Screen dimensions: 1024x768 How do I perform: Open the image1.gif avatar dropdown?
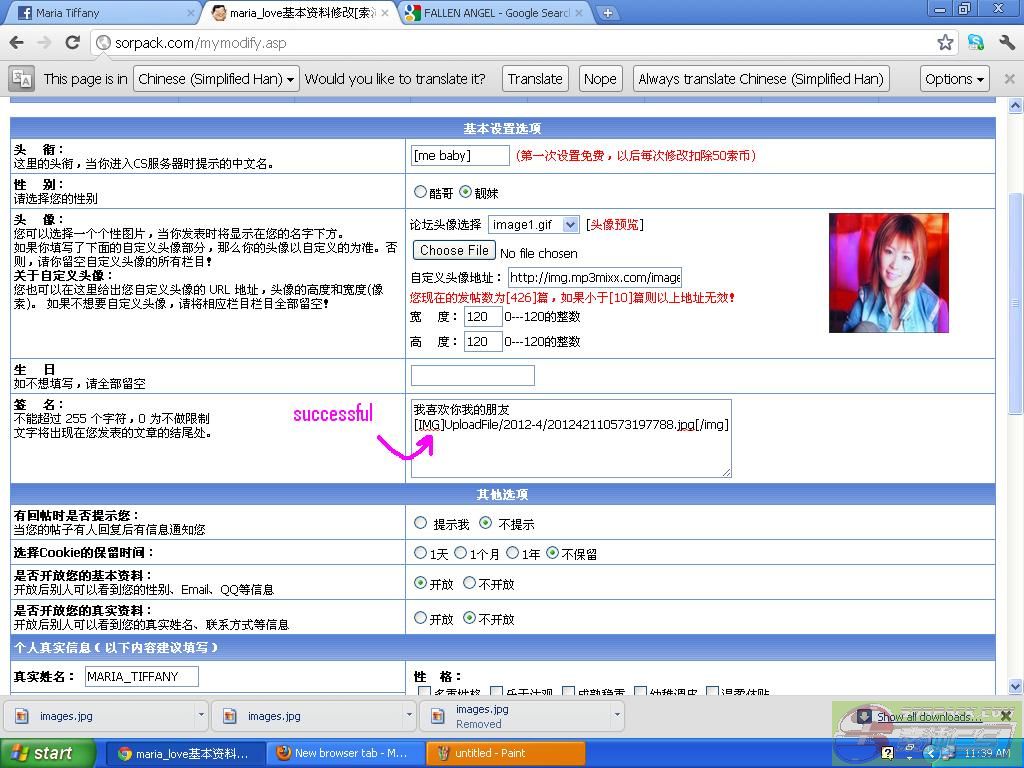533,225
